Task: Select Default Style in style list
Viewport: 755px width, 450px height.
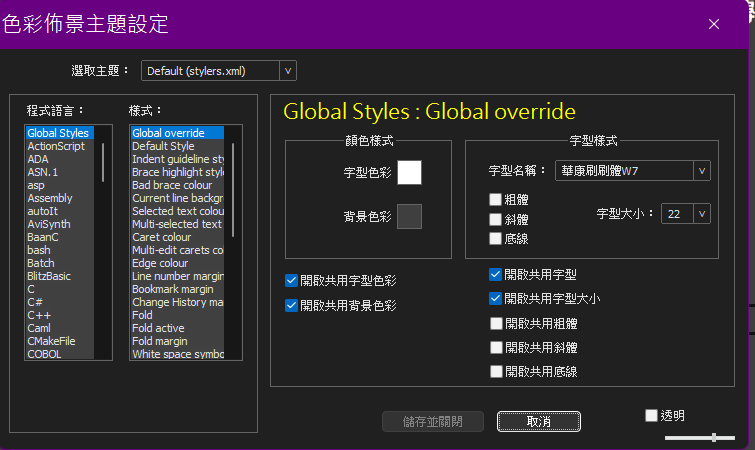Action: [177, 146]
